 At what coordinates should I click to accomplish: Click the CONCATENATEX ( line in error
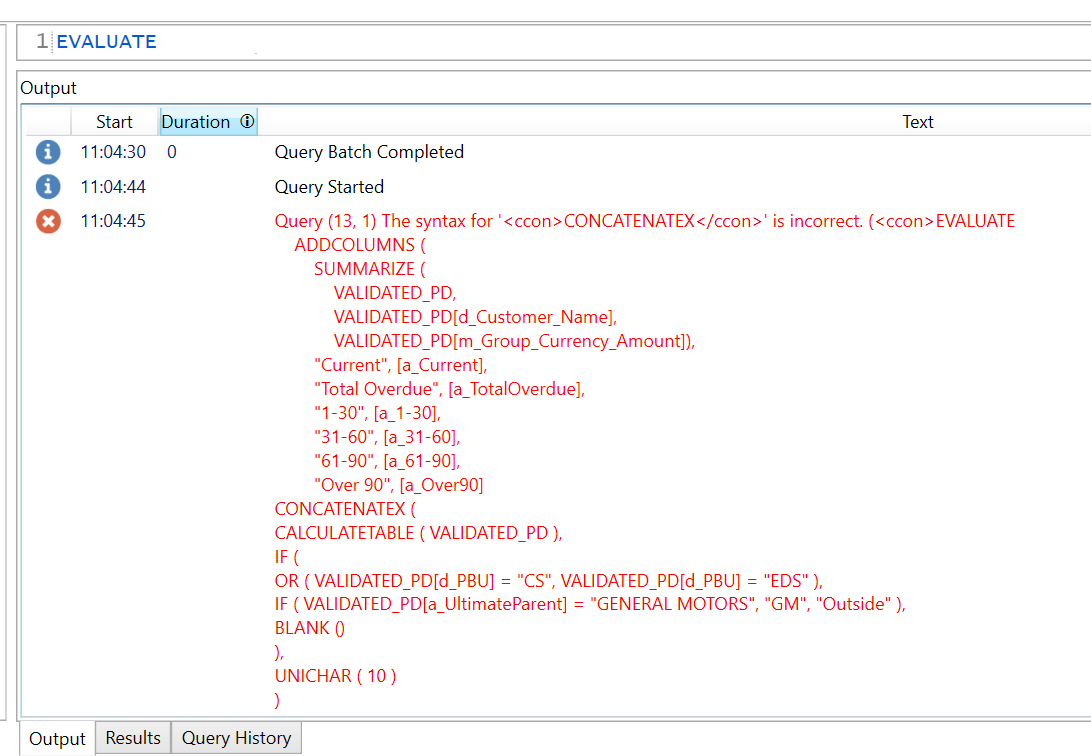pos(345,509)
